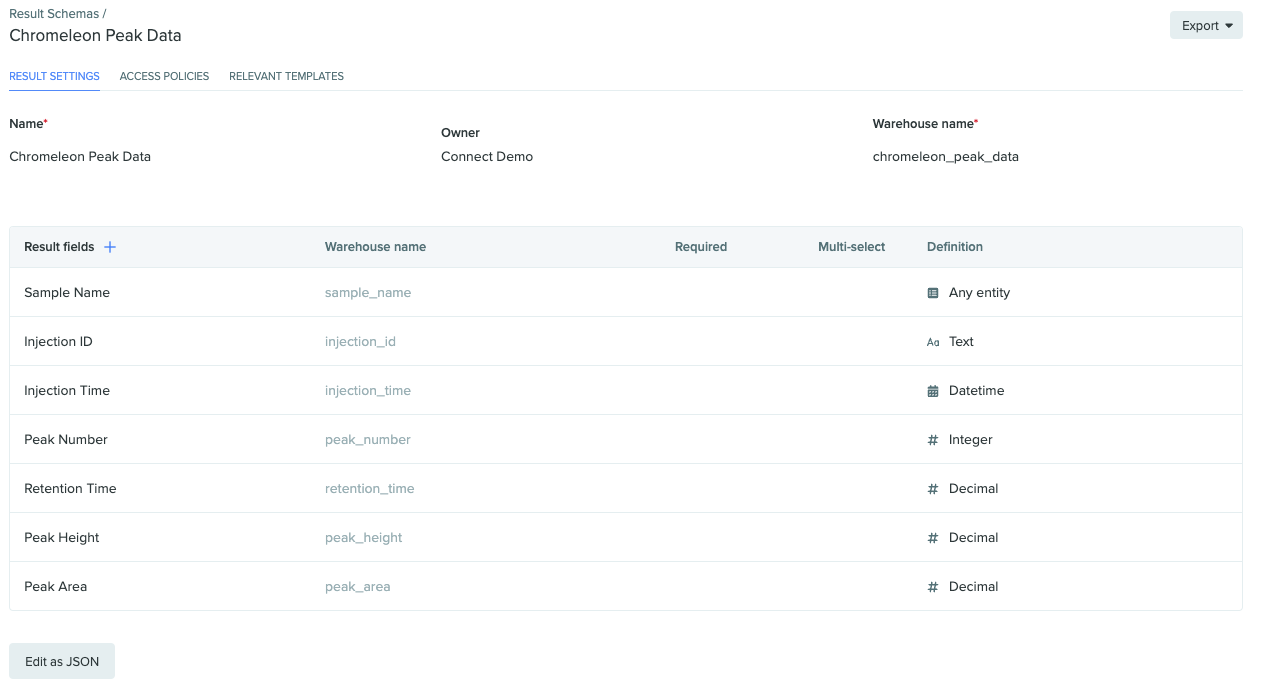Click the Integer hash icon
Image resolution: width=1276 pixels, height=696 pixels.
[x=933, y=440]
